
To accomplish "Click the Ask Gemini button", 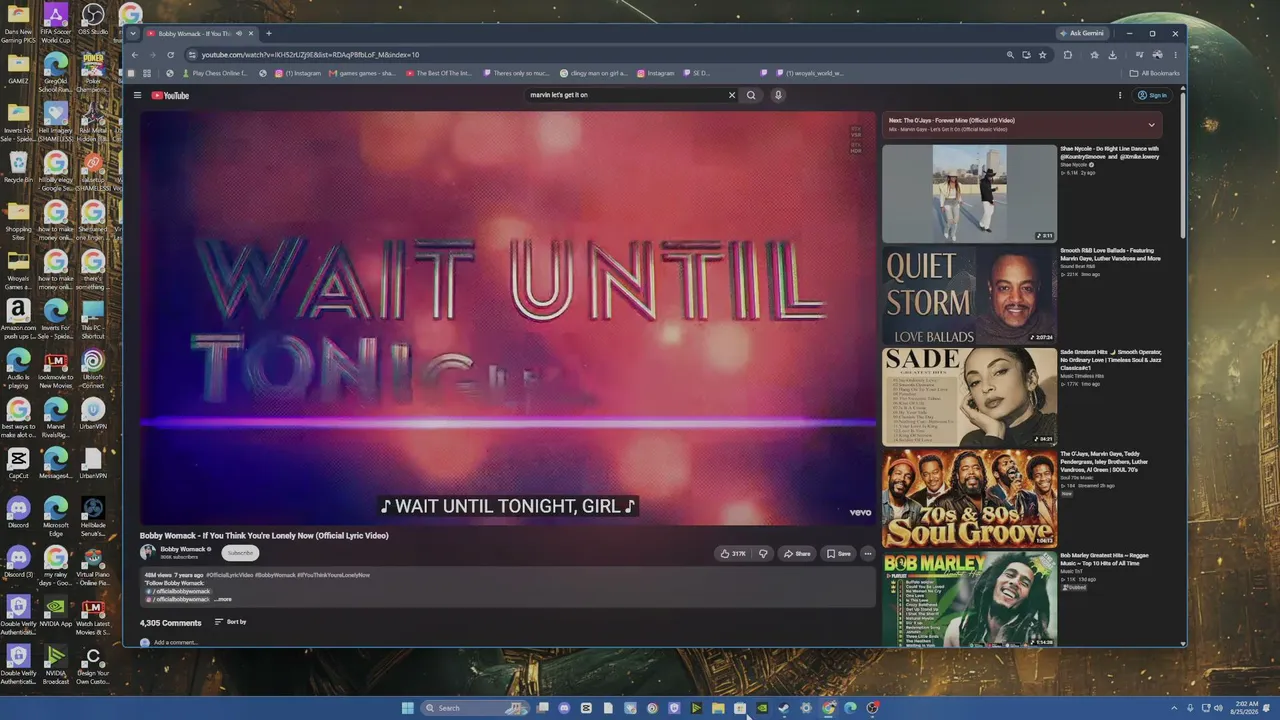I will click(1083, 33).
